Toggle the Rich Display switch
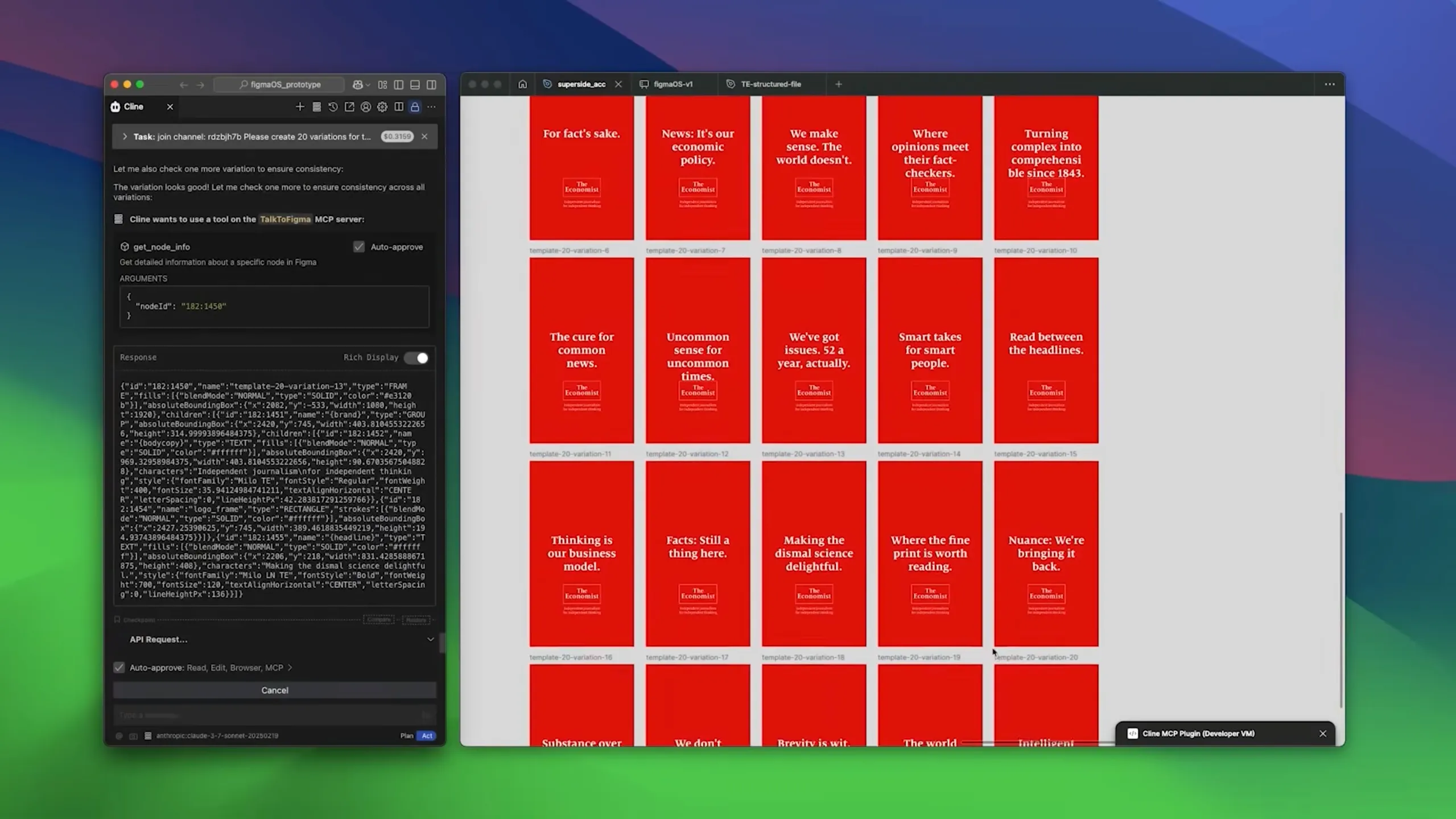 [416, 357]
